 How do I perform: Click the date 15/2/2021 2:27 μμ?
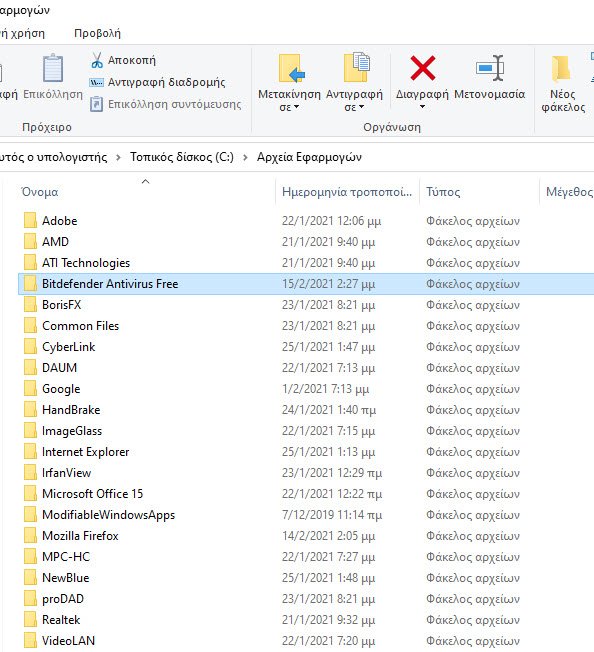328,284
